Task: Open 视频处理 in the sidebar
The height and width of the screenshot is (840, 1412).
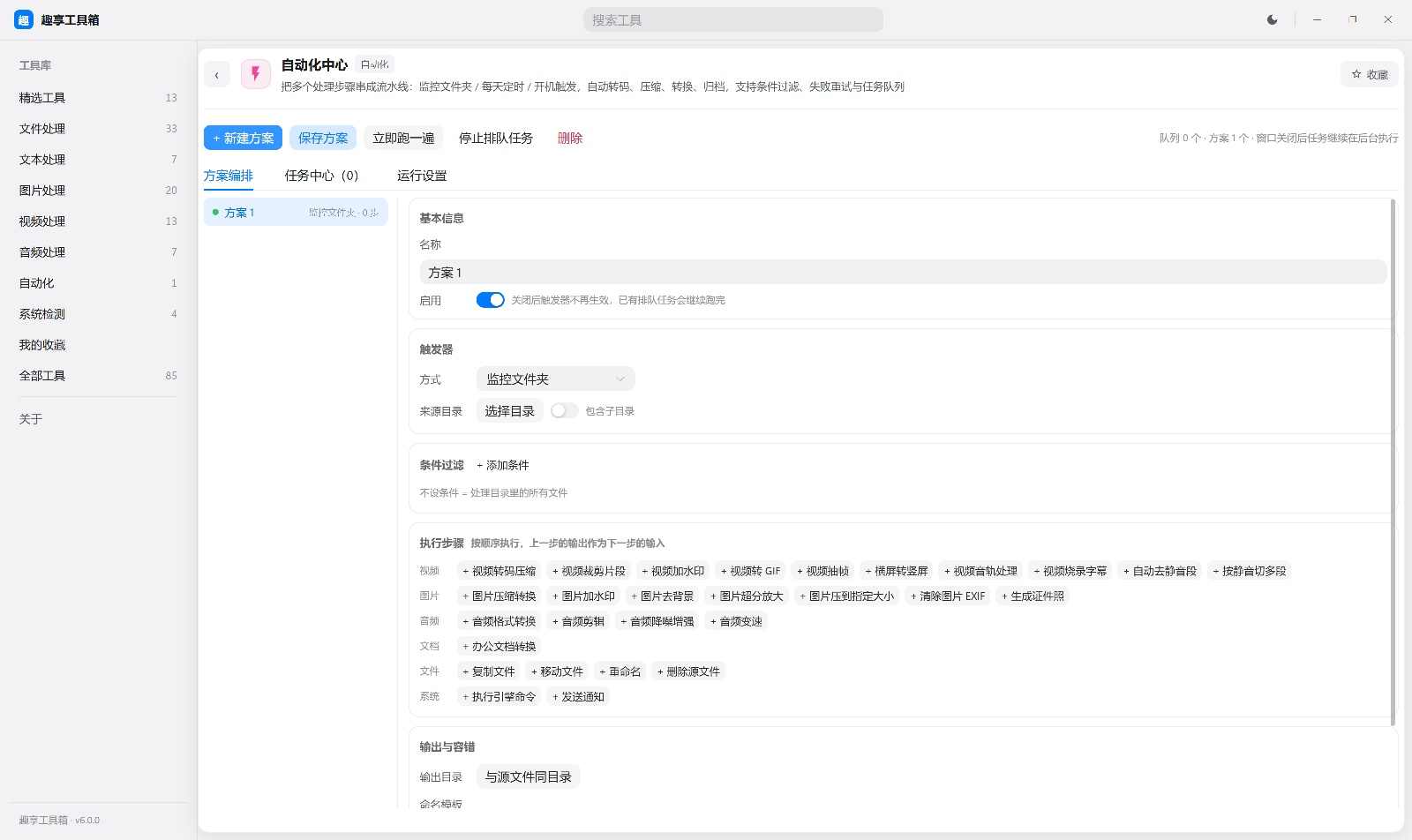Action: coord(98,221)
